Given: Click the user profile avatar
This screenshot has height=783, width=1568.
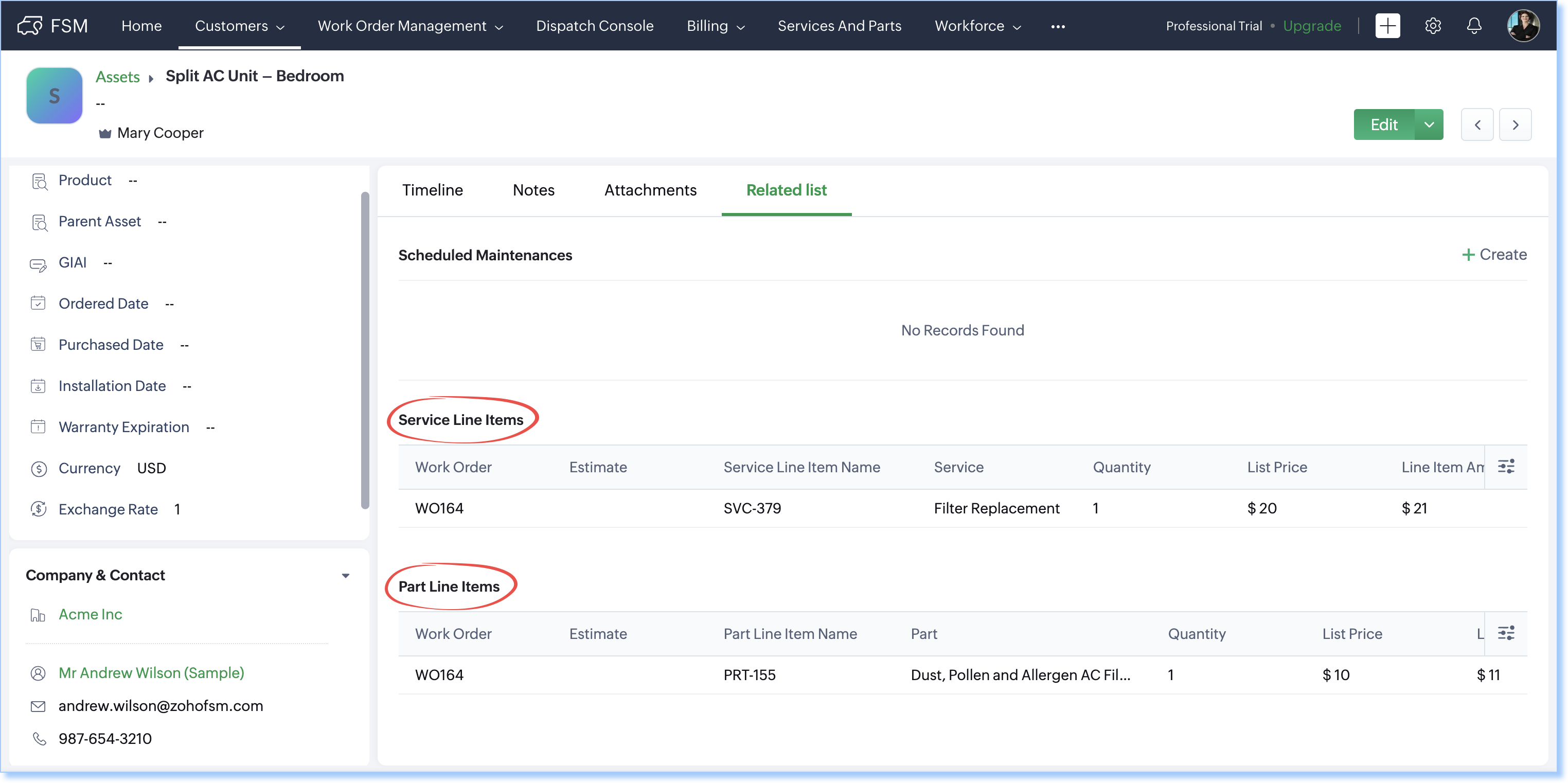Looking at the screenshot, I should (1523, 26).
